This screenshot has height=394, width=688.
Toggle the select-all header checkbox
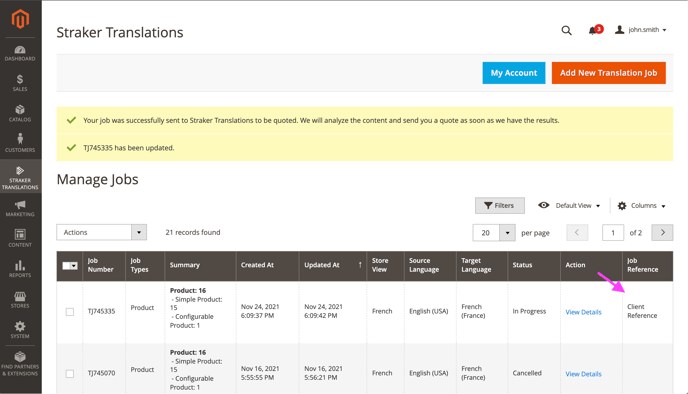tap(70, 265)
